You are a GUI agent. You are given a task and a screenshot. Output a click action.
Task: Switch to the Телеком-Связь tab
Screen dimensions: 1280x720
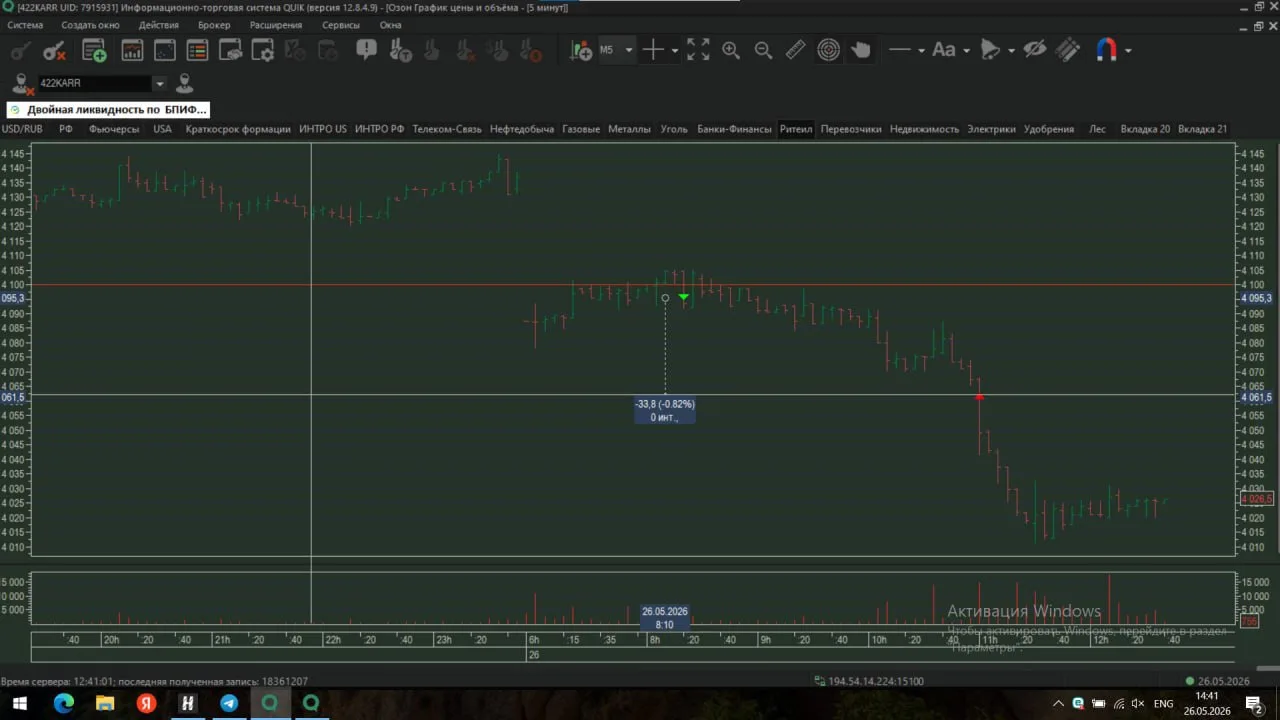coord(447,129)
